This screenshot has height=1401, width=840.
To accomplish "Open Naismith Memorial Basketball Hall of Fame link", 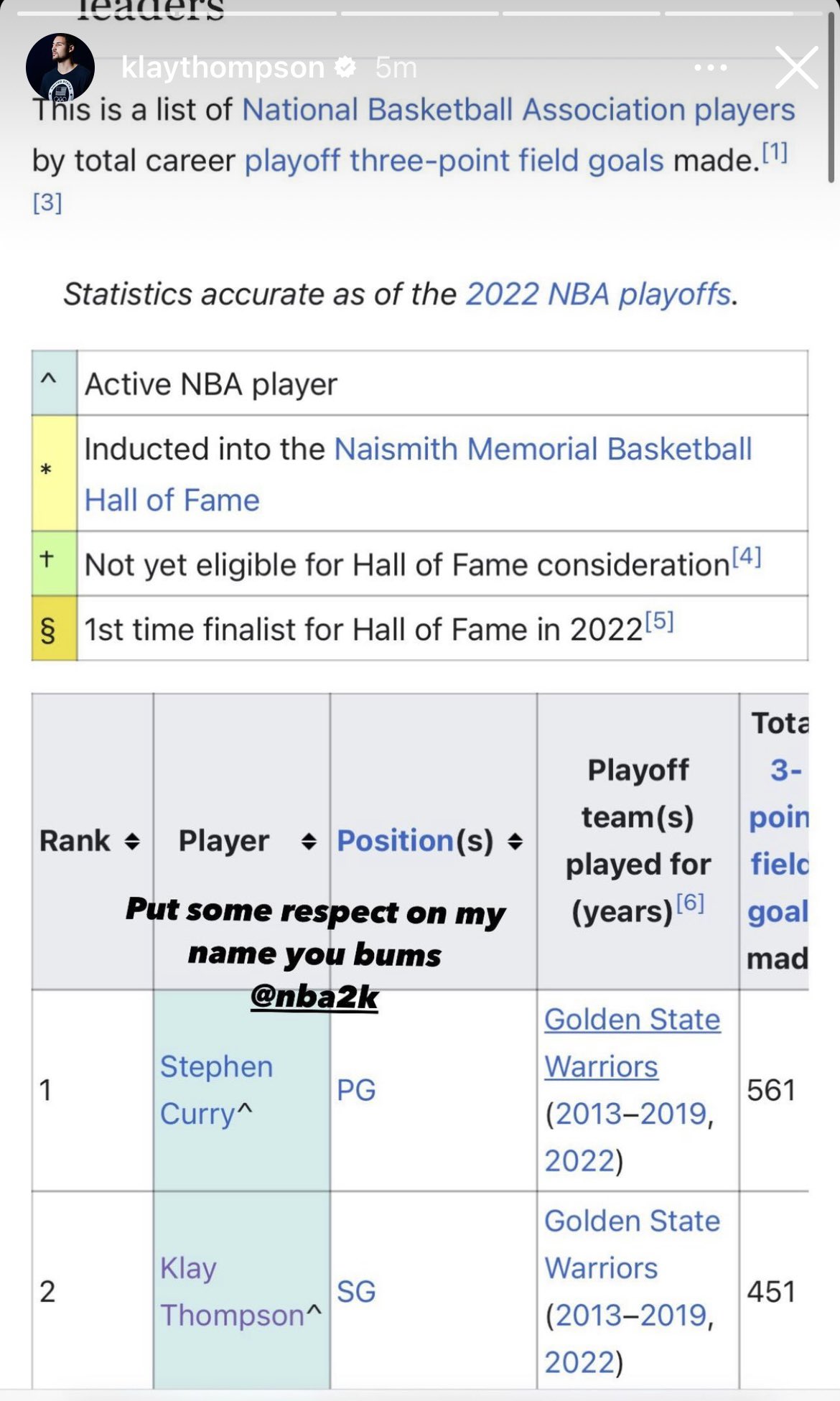I will (418, 475).
